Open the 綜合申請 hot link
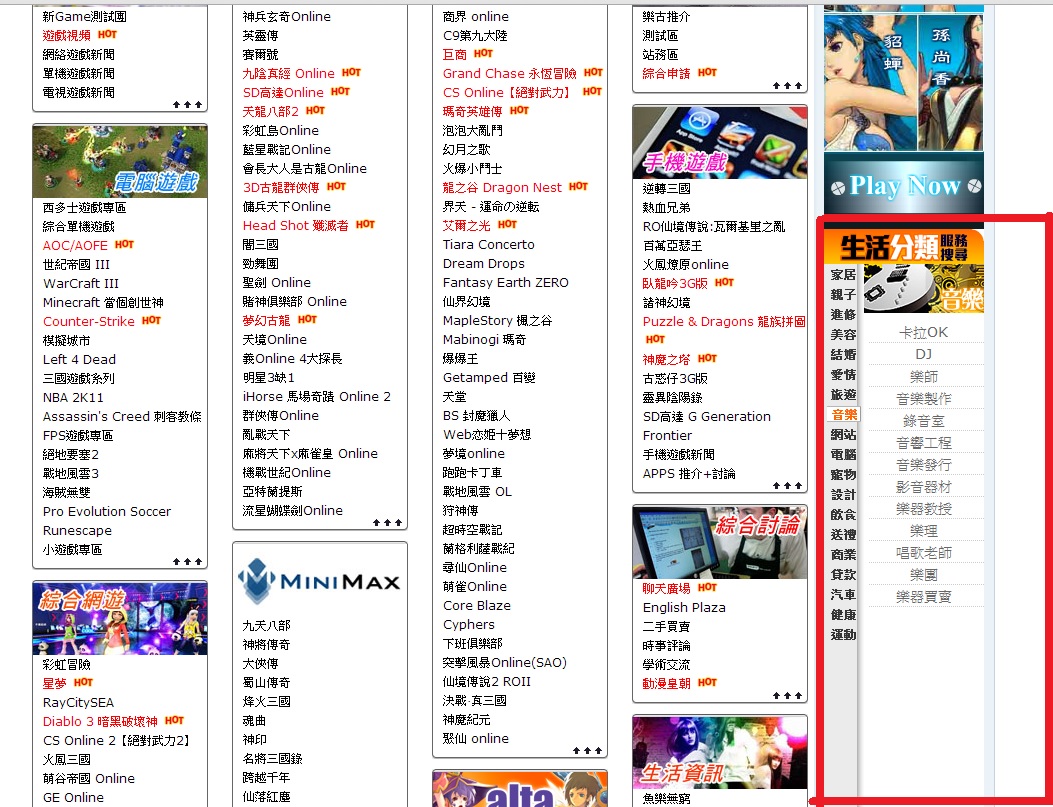This screenshot has width=1053, height=807. (x=666, y=73)
